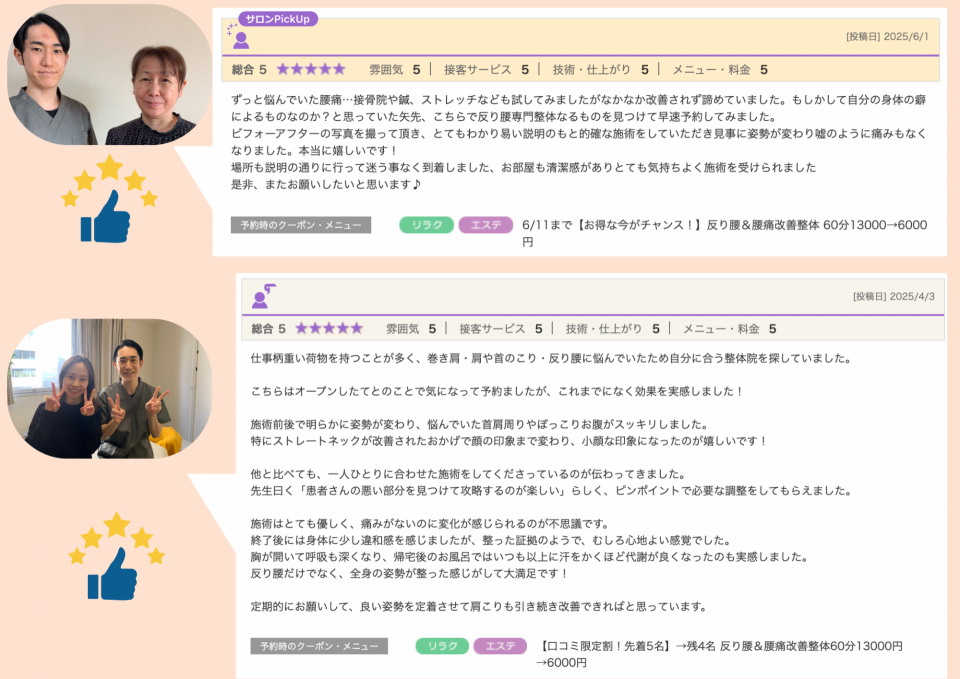The image size is (960, 679).
Task: Select the エステ tag in second review
Action: tap(500, 646)
